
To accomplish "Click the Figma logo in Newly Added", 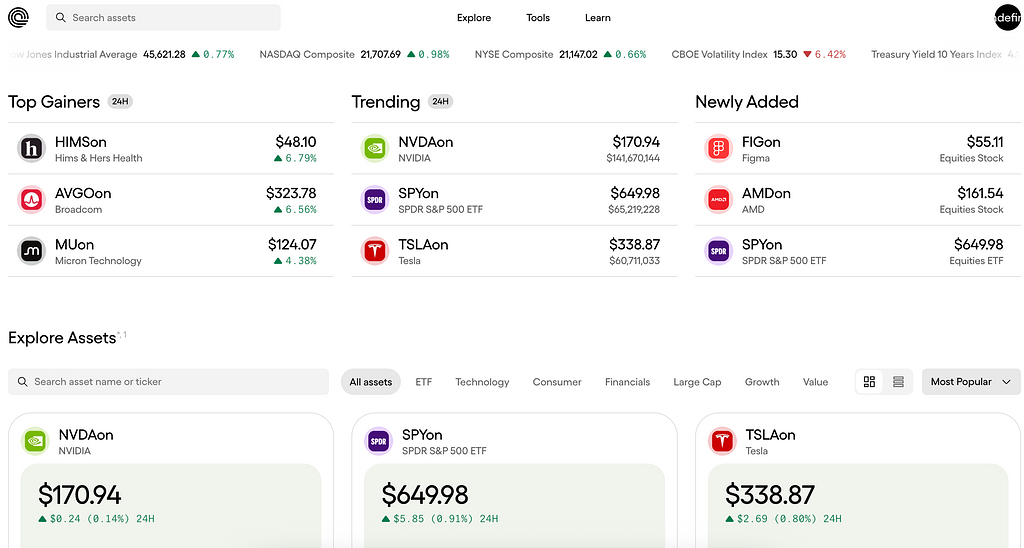I will [719, 149].
